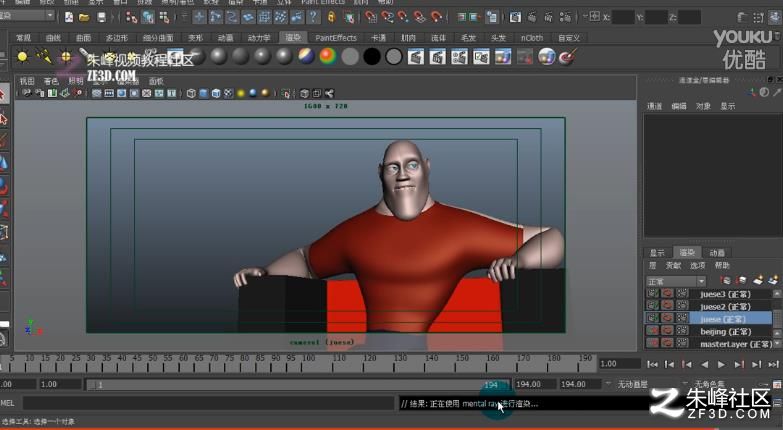Play animation backwards
Screen dimensions: 783x430
click(704, 365)
